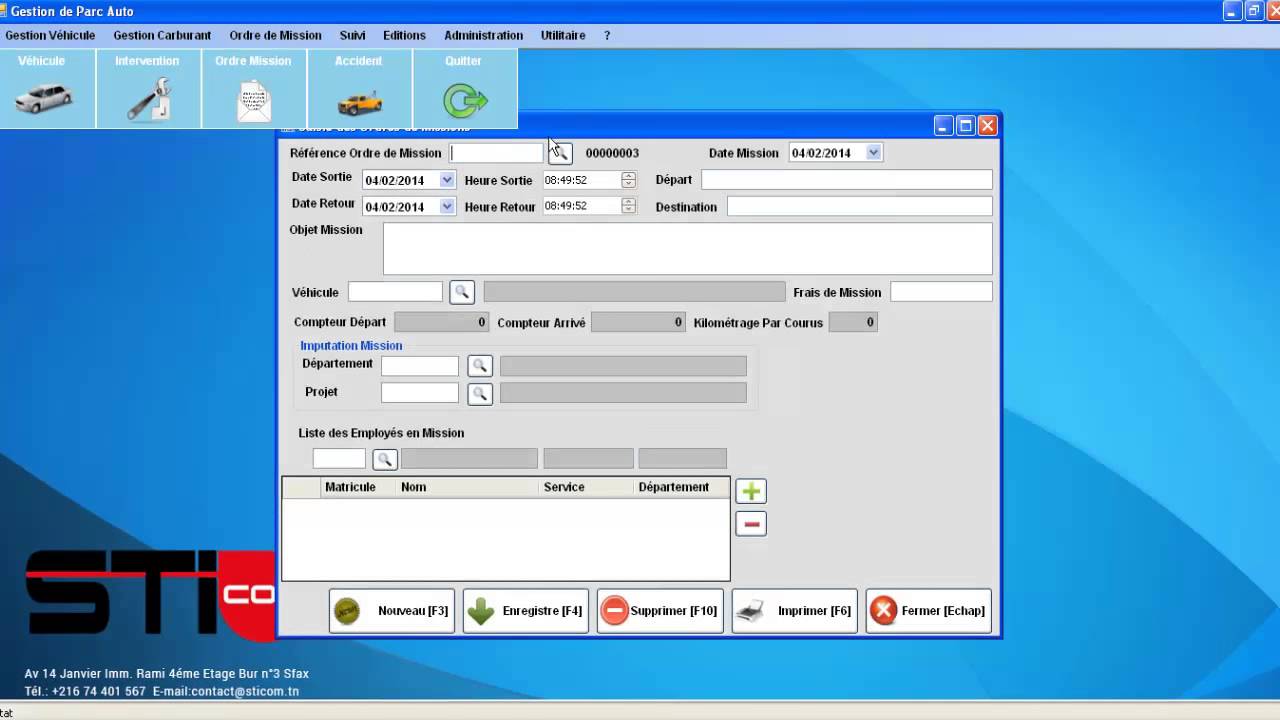Open the Accident toolbar shortcut
The image size is (1280, 720).
click(x=359, y=89)
